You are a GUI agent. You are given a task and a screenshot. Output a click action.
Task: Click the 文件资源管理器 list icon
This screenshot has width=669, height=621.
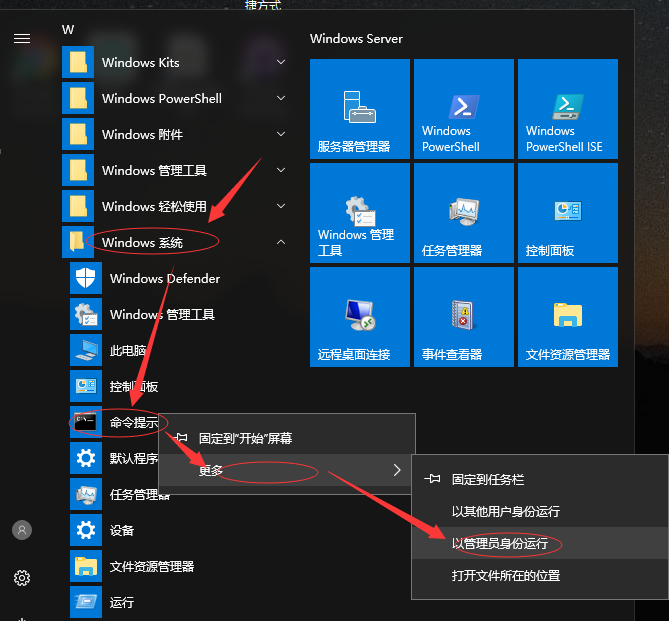86,566
